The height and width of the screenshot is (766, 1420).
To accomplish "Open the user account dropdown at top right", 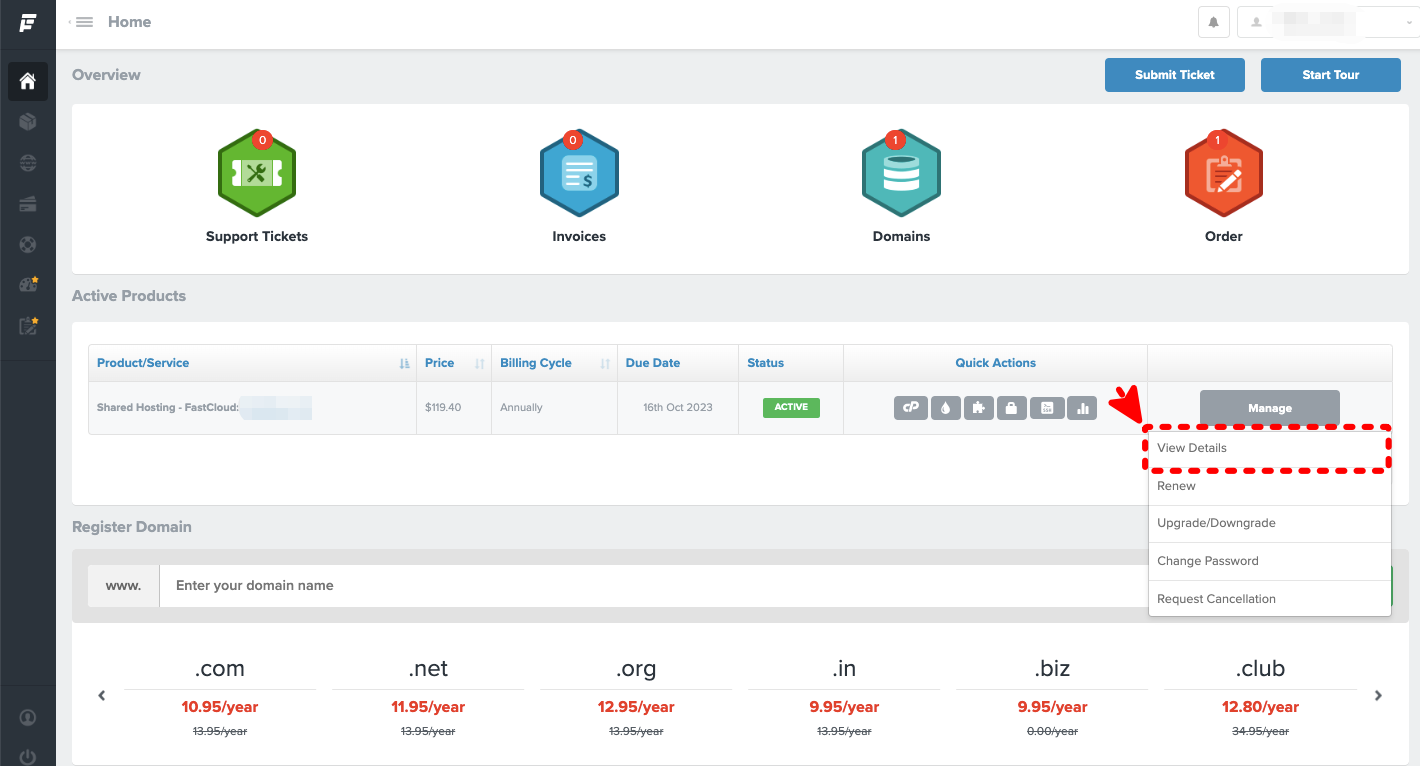I will tap(1328, 22).
